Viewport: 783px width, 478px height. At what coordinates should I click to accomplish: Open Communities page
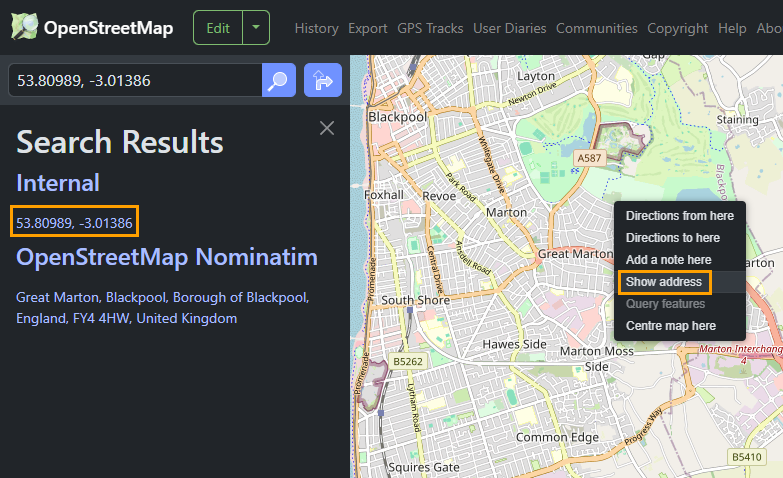click(x=597, y=28)
